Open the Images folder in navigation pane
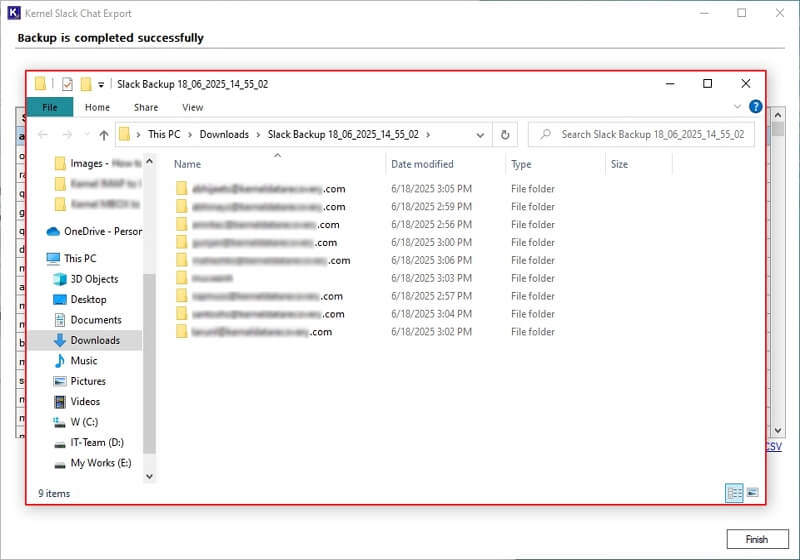Viewport: 800px width, 560px height. point(97,163)
